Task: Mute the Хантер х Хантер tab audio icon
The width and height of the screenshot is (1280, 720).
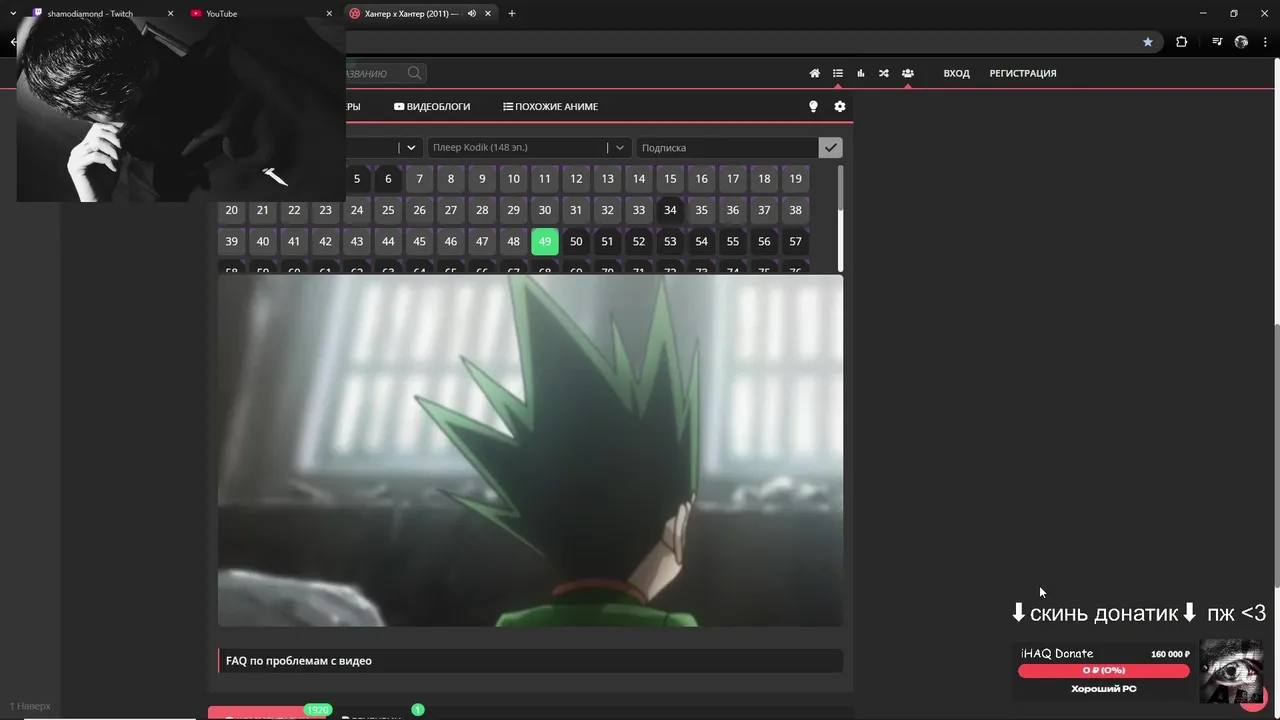Action: click(472, 14)
